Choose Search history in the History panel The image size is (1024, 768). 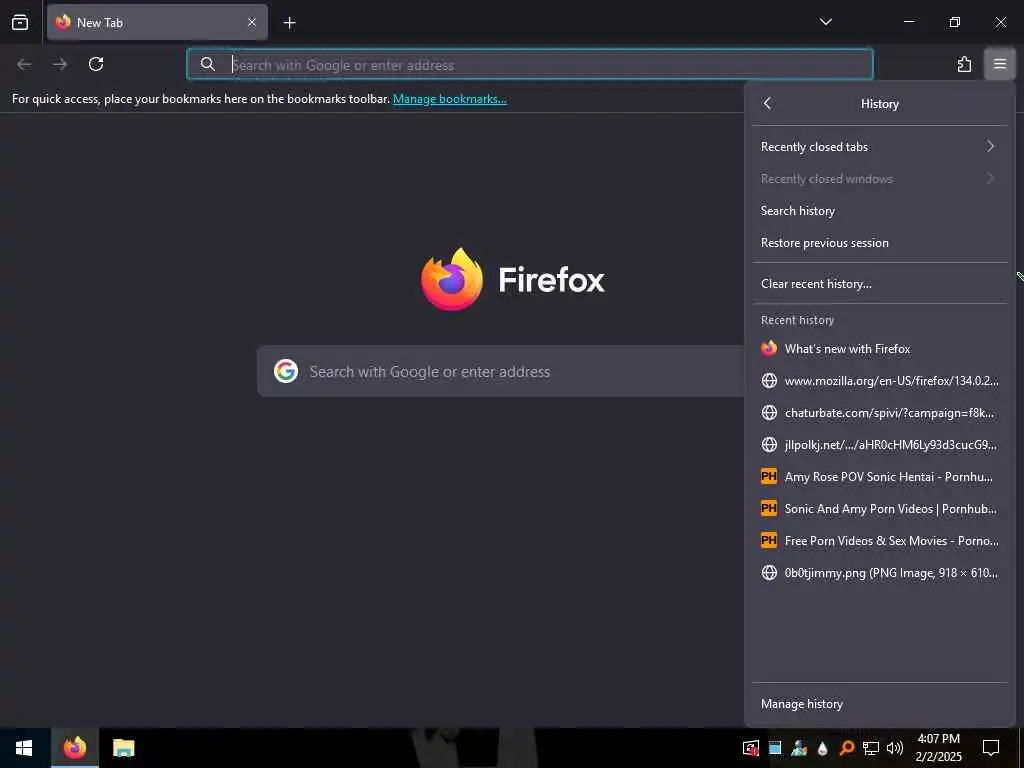point(880,210)
